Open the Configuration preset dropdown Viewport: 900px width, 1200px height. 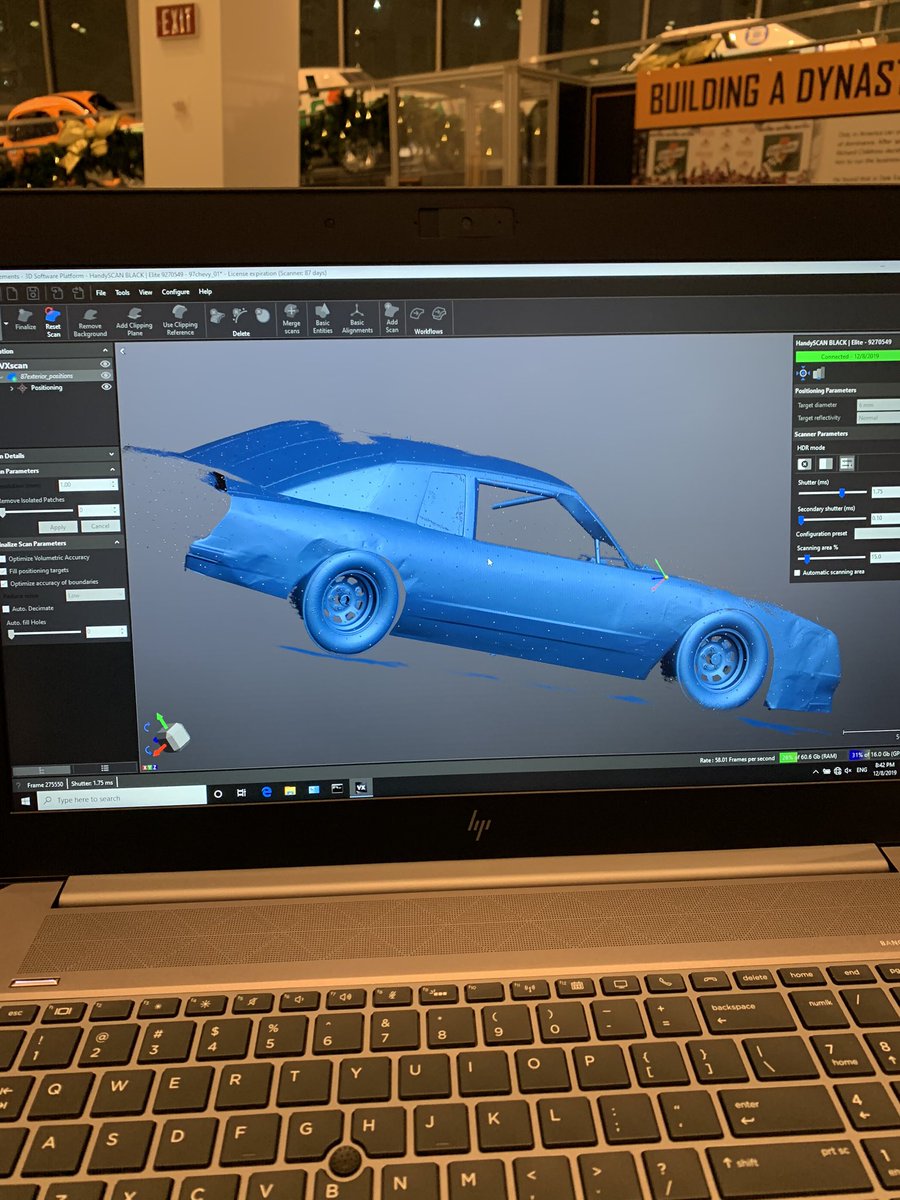coord(877,533)
